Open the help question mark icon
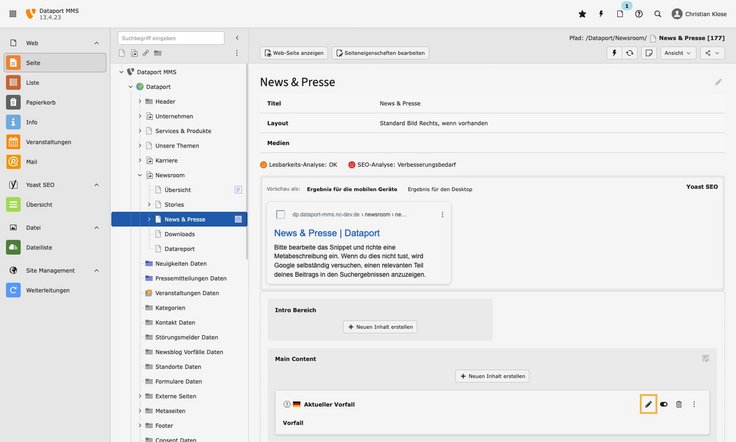The height and width of the screenshot is (442, 736). tap(639, 14)
